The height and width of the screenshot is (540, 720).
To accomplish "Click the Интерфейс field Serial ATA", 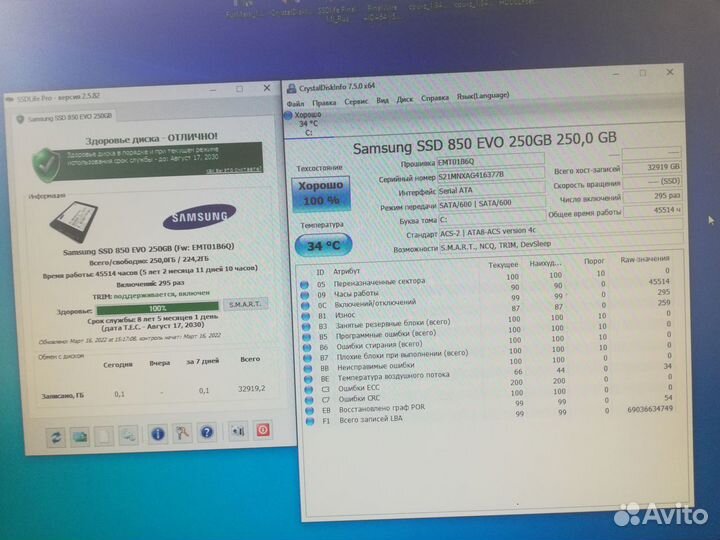I will [x=491, y=189].
